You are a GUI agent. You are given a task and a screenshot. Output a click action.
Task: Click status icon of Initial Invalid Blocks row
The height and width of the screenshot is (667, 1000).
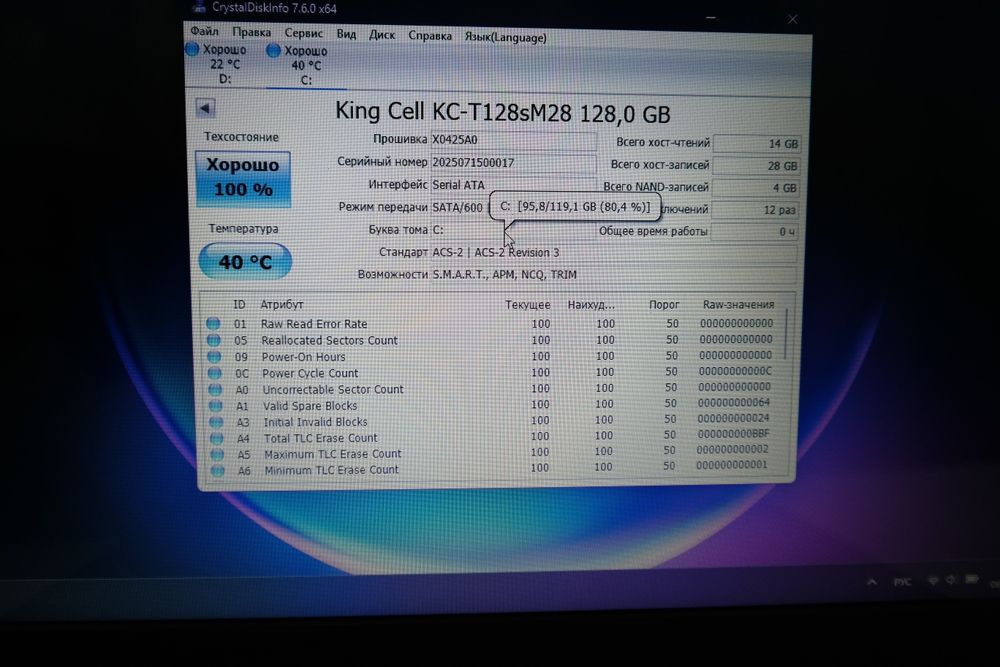tap(216, 422)
